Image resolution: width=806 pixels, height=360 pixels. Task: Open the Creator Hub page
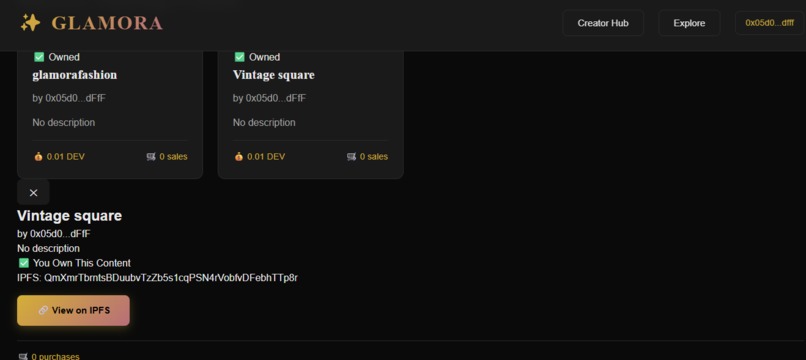(603, 23)
